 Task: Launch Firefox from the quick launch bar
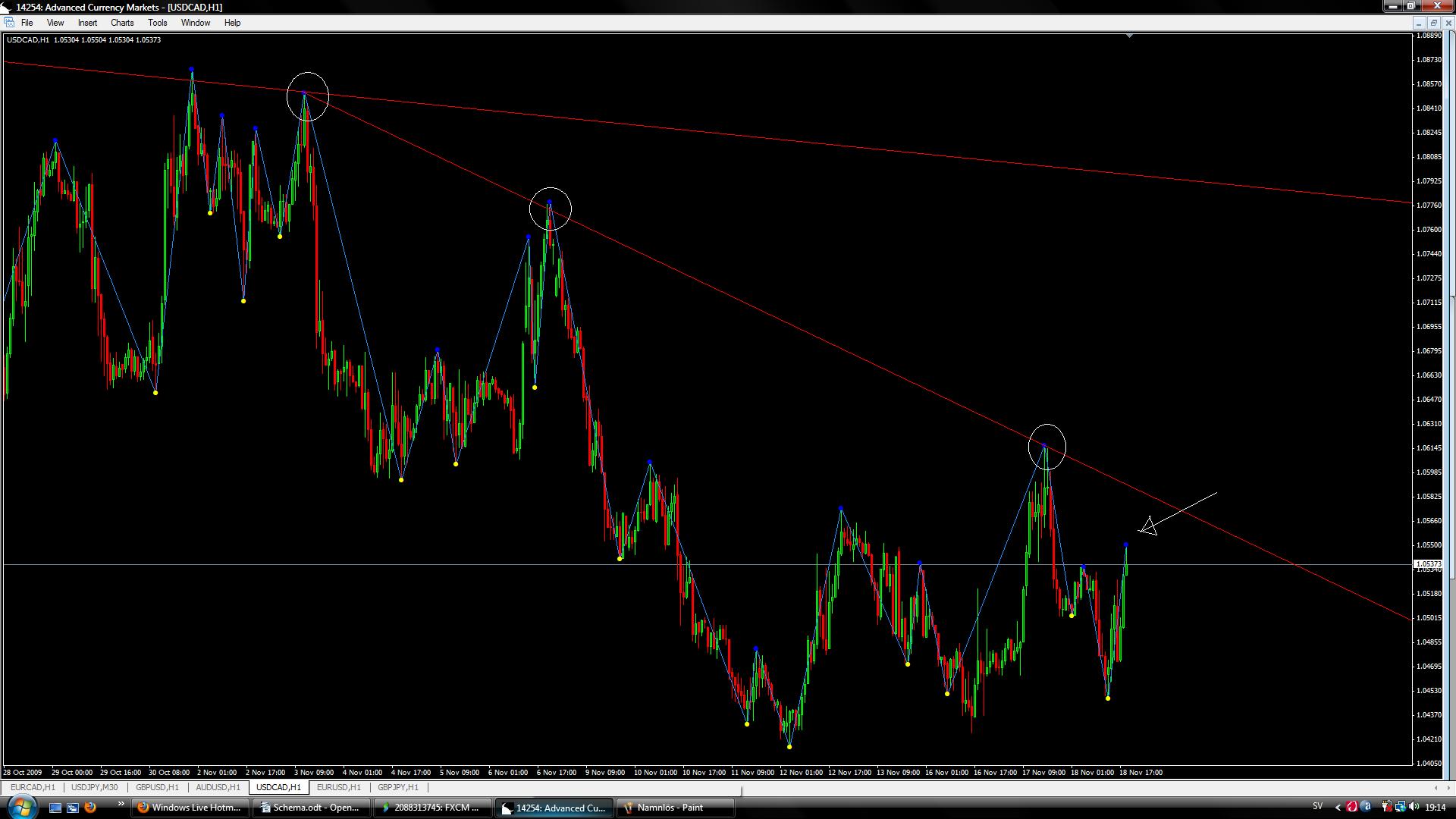tap(90, 808)
